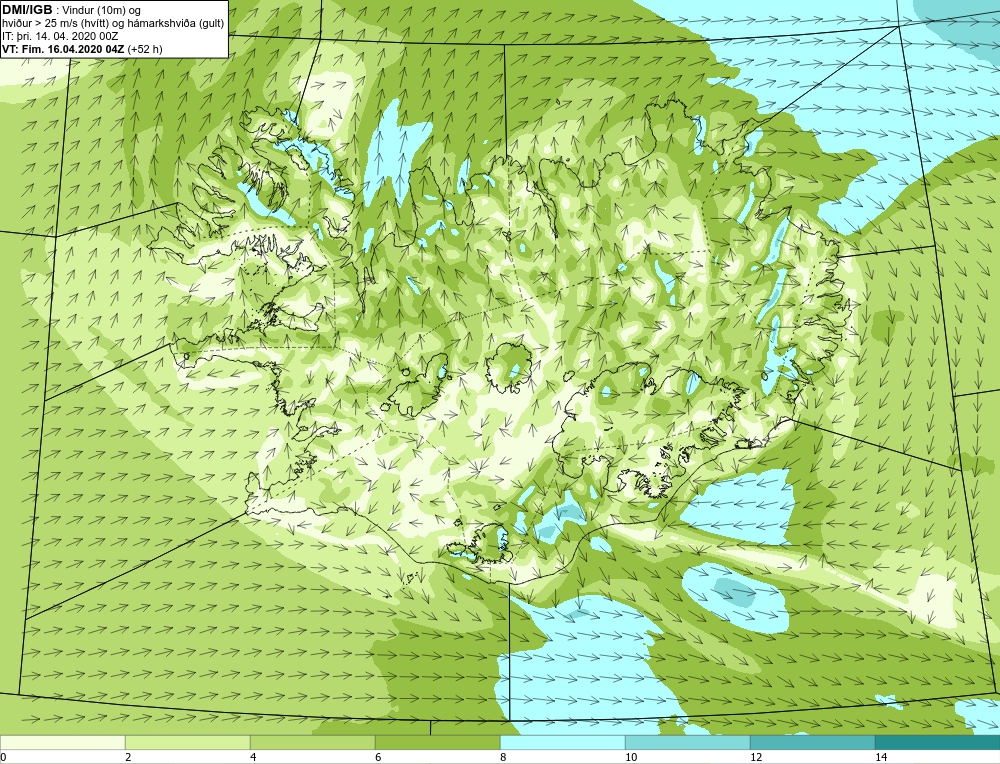Image resolution: width=1000 pixels, height=764 pixels.
Task: Click the legend value label '2'
Action: pos(128,757)
